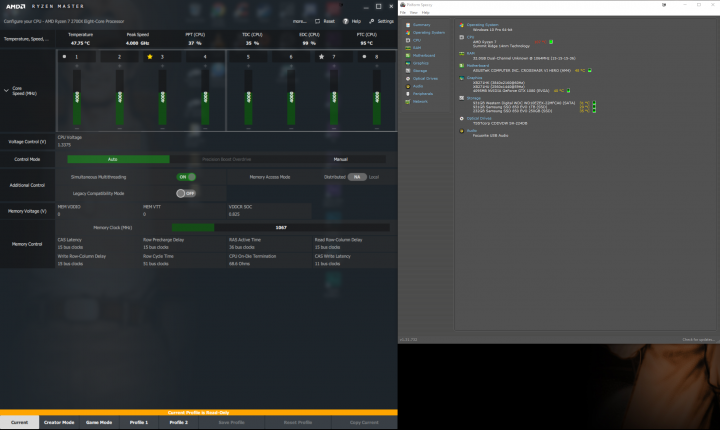
Task: Click Reset in Ryzen Master header
Action: coord(325,21)
